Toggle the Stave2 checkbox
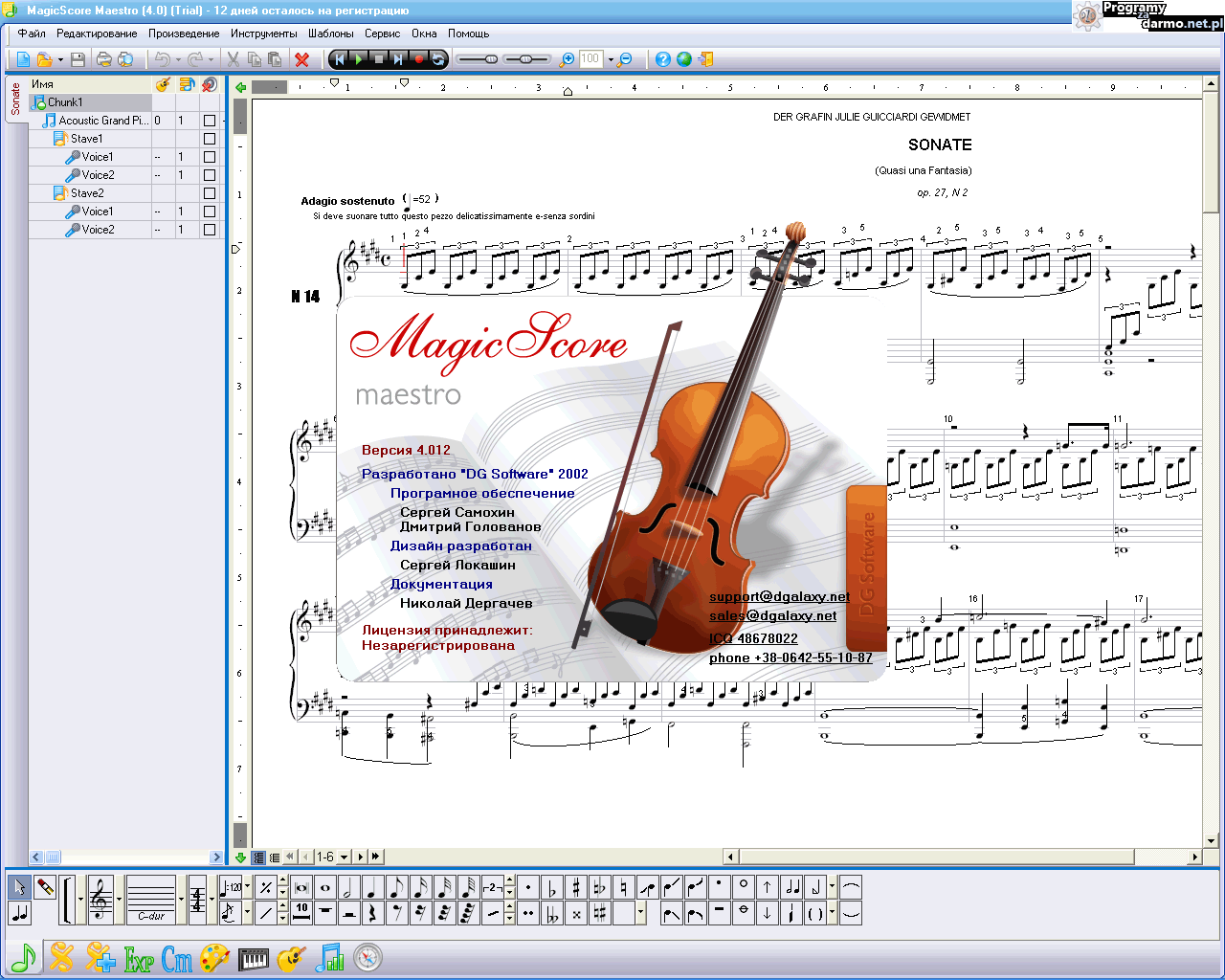Image resolution: width=1225 pixels, height=980 pixels. 210,193
